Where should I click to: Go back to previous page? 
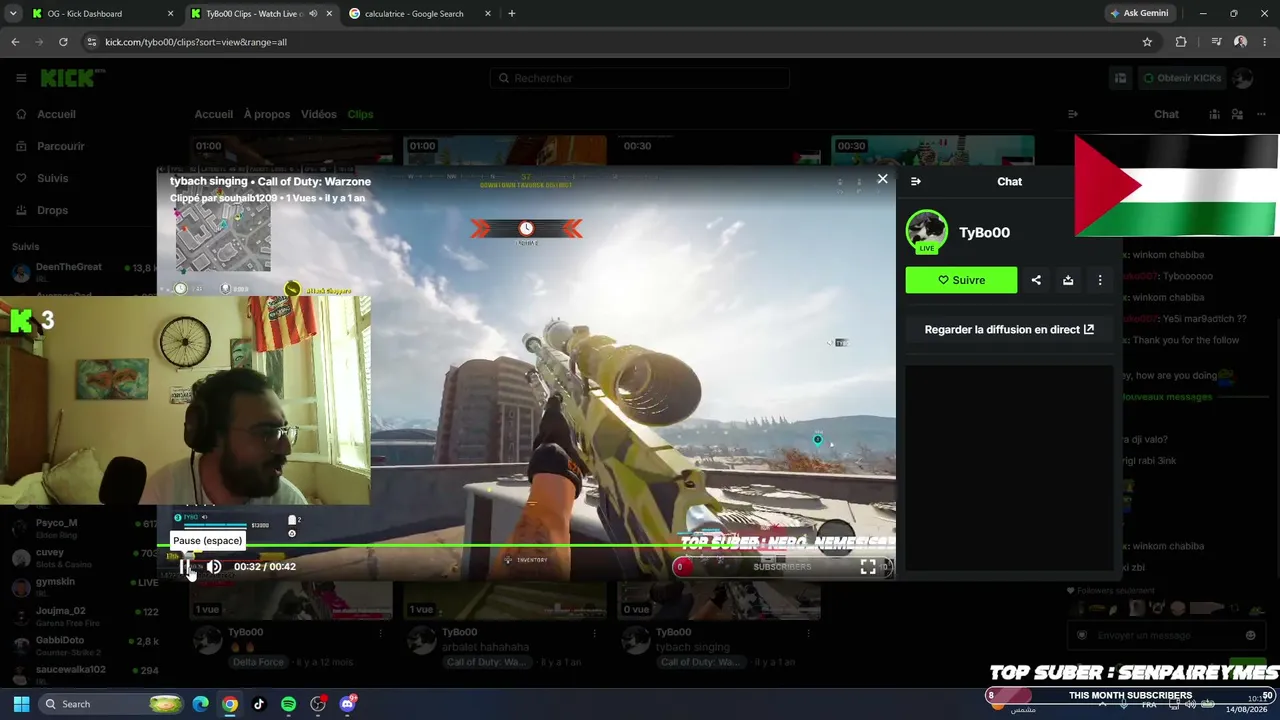(15, 42)
